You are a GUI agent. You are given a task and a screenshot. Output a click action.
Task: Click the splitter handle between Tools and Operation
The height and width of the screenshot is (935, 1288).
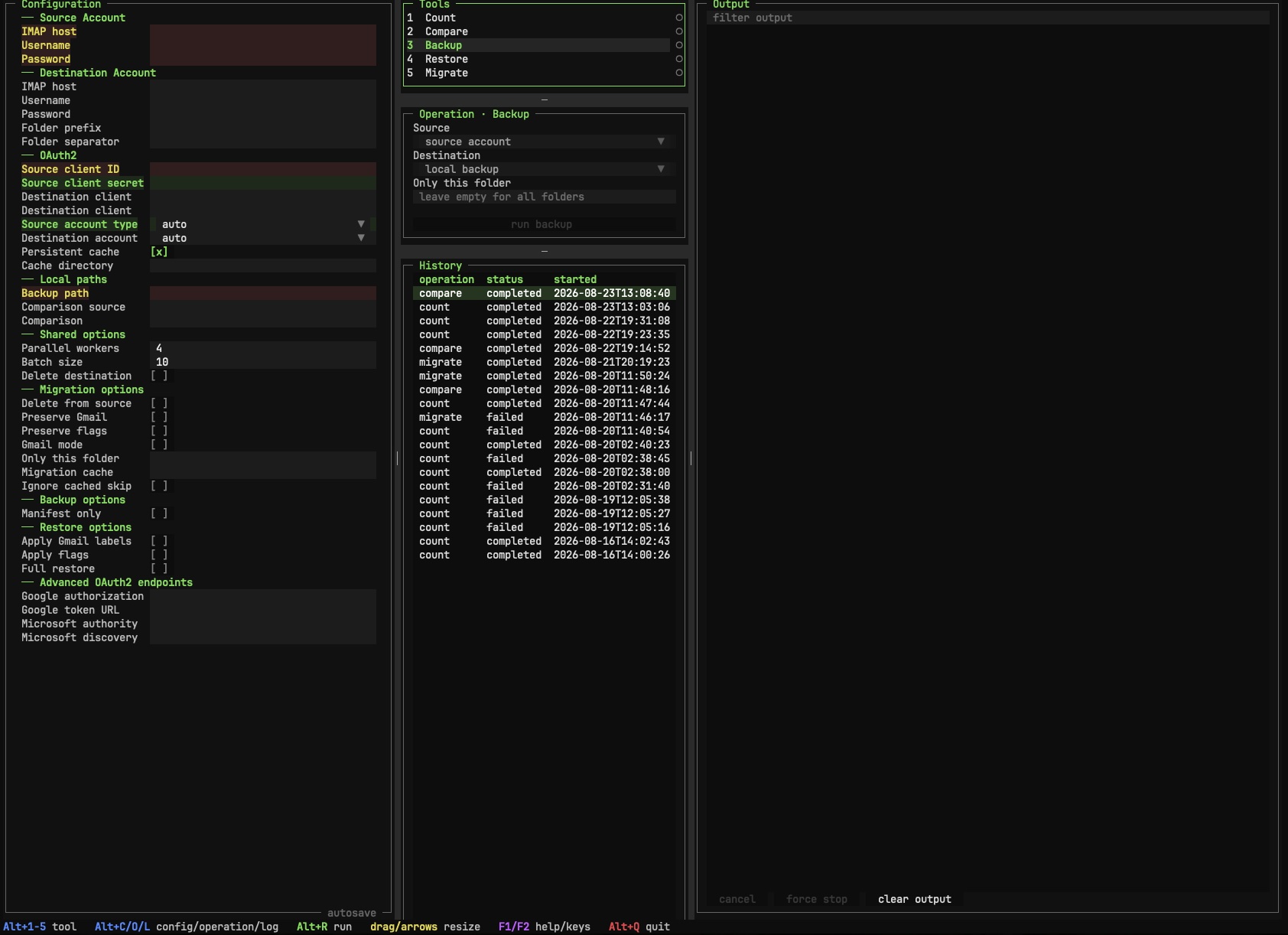pos(545,99)
